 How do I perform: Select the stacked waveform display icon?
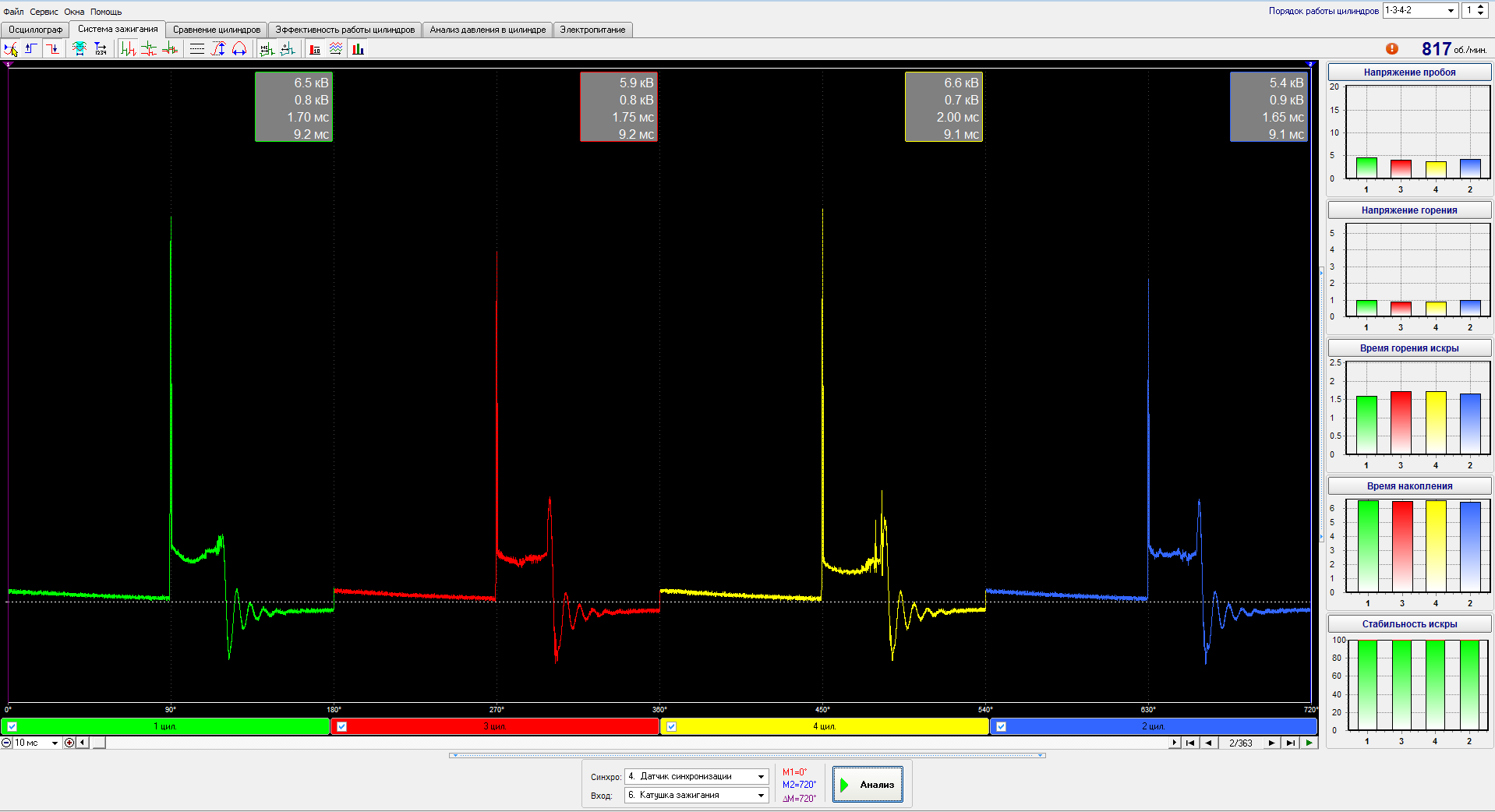click(149, 49)
